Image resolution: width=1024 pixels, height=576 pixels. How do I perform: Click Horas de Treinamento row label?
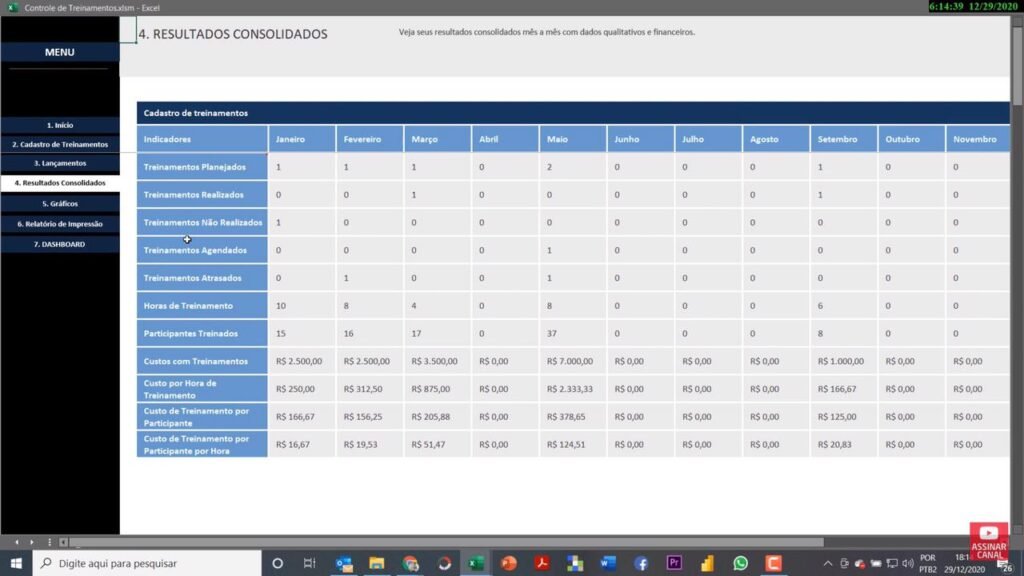(202, 306)
